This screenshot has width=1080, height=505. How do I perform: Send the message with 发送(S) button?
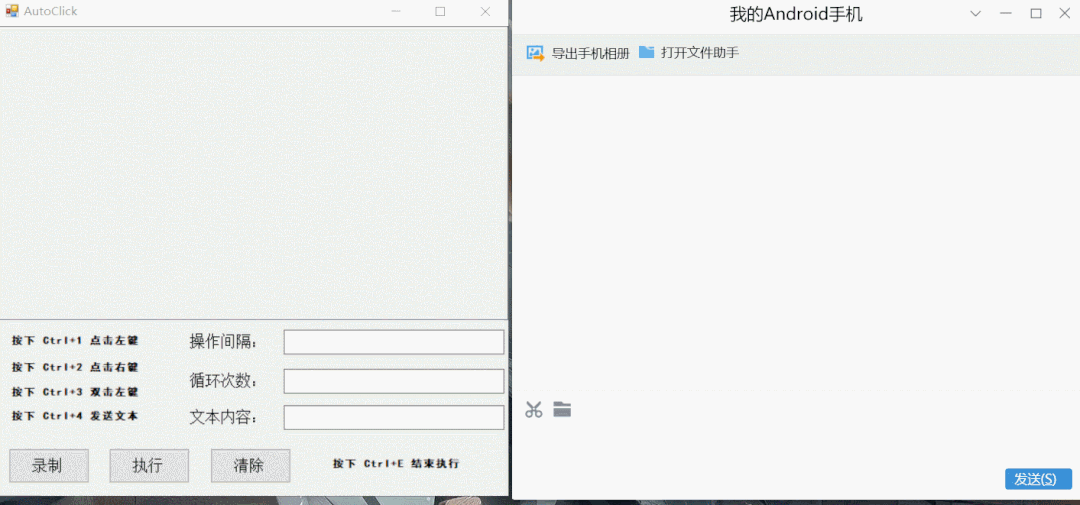click(x=1038, y=479)
